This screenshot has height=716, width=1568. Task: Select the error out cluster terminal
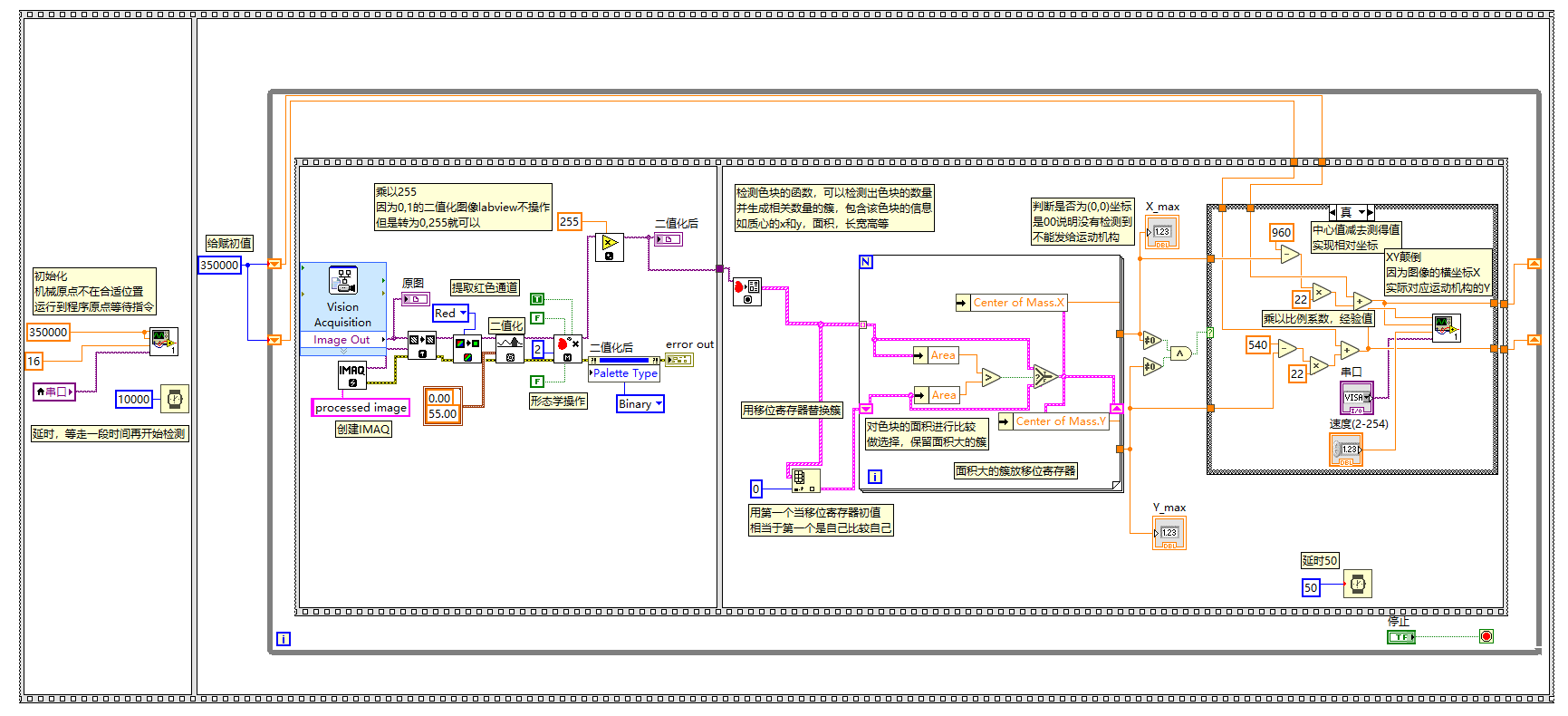tap(679, 360)
